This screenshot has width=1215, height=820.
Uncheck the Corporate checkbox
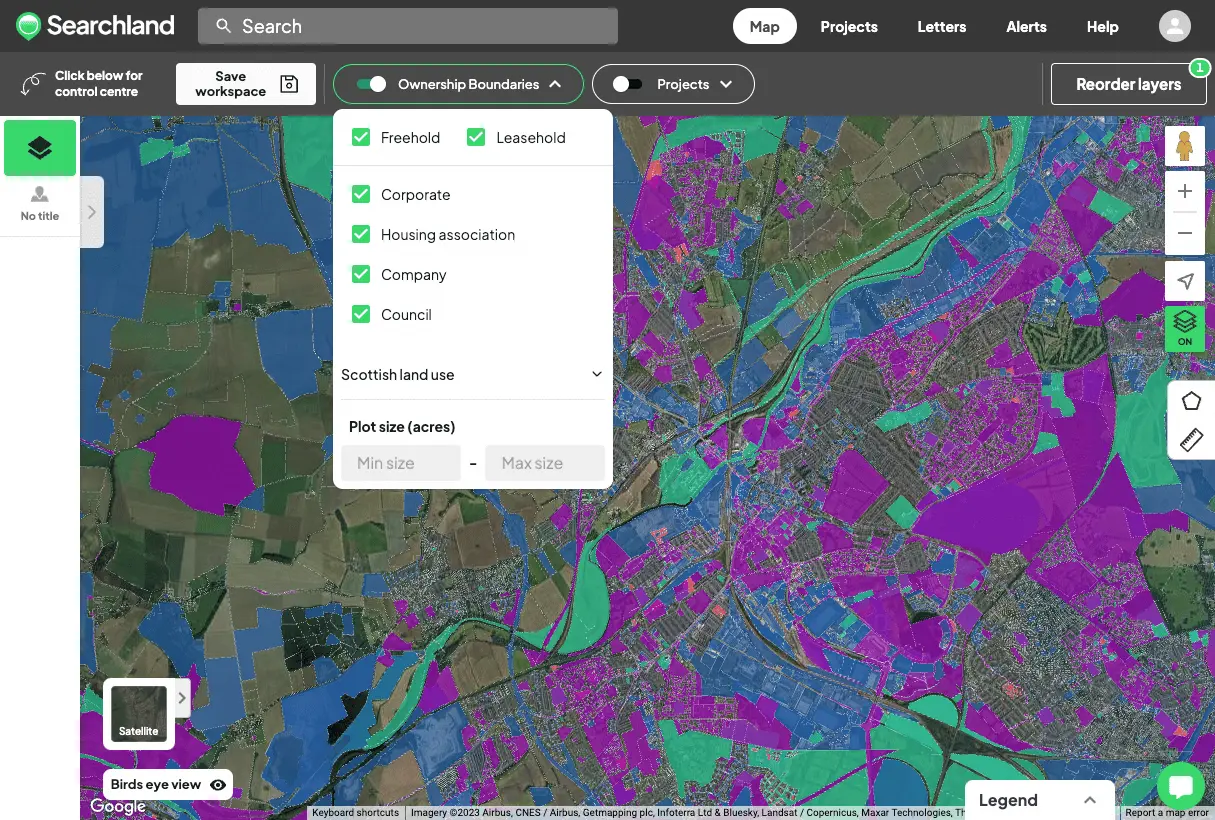(x=361, y=194)
